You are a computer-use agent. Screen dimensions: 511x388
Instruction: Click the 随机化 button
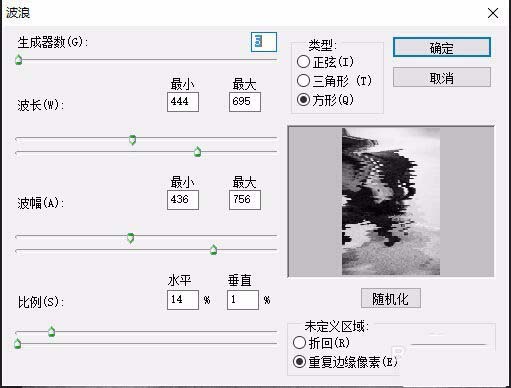[391, 298]
